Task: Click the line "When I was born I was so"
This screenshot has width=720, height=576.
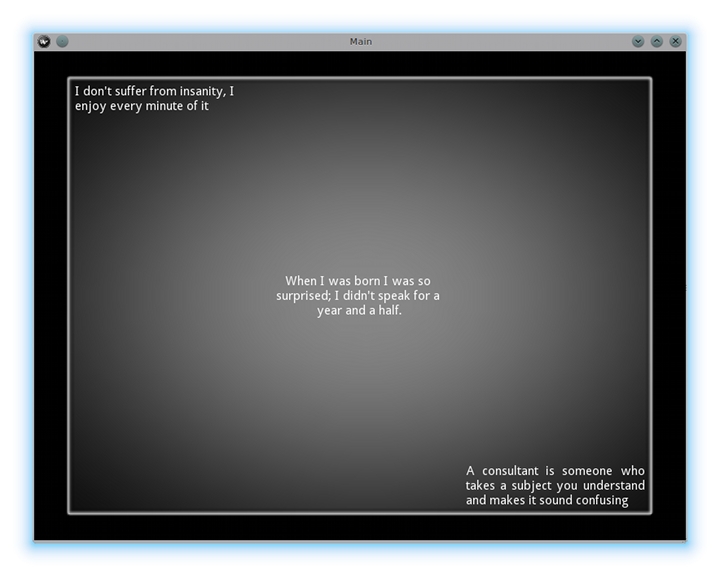Action: [x=358, y=281]
